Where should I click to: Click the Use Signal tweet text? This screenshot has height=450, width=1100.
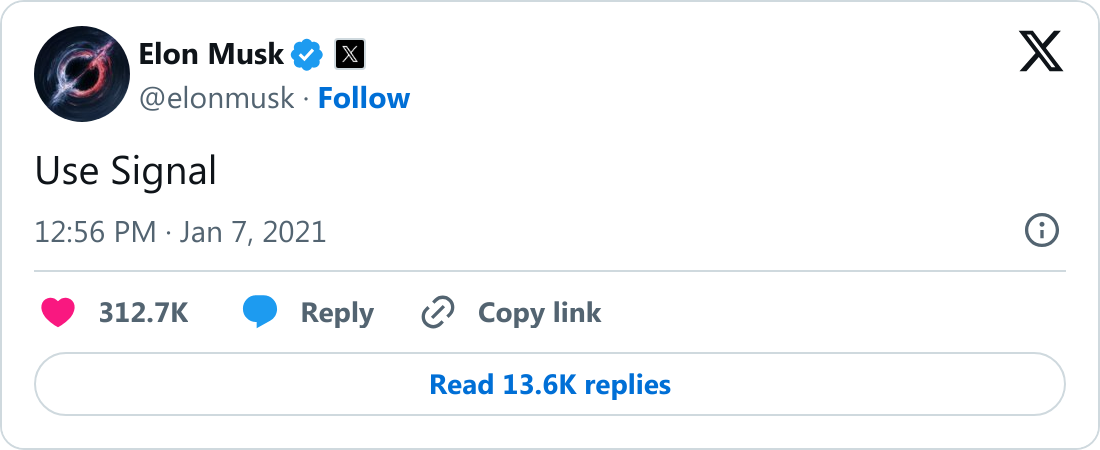coord(126,171)
